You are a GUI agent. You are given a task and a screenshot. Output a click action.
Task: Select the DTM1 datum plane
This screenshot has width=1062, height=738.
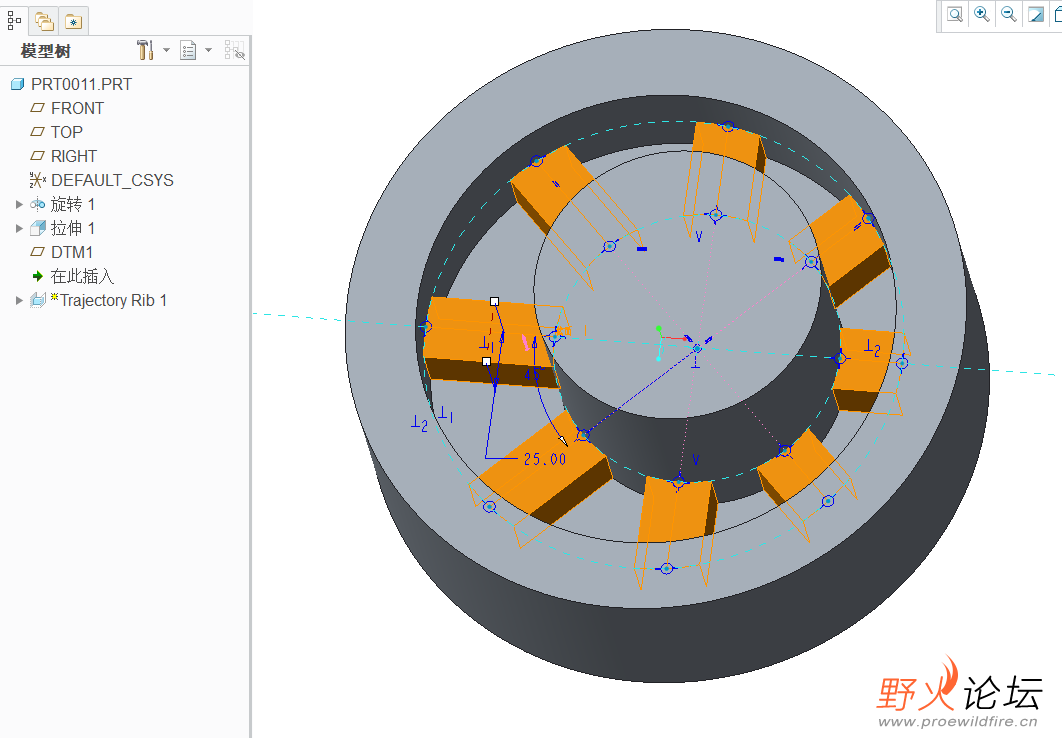pos(62,253)
